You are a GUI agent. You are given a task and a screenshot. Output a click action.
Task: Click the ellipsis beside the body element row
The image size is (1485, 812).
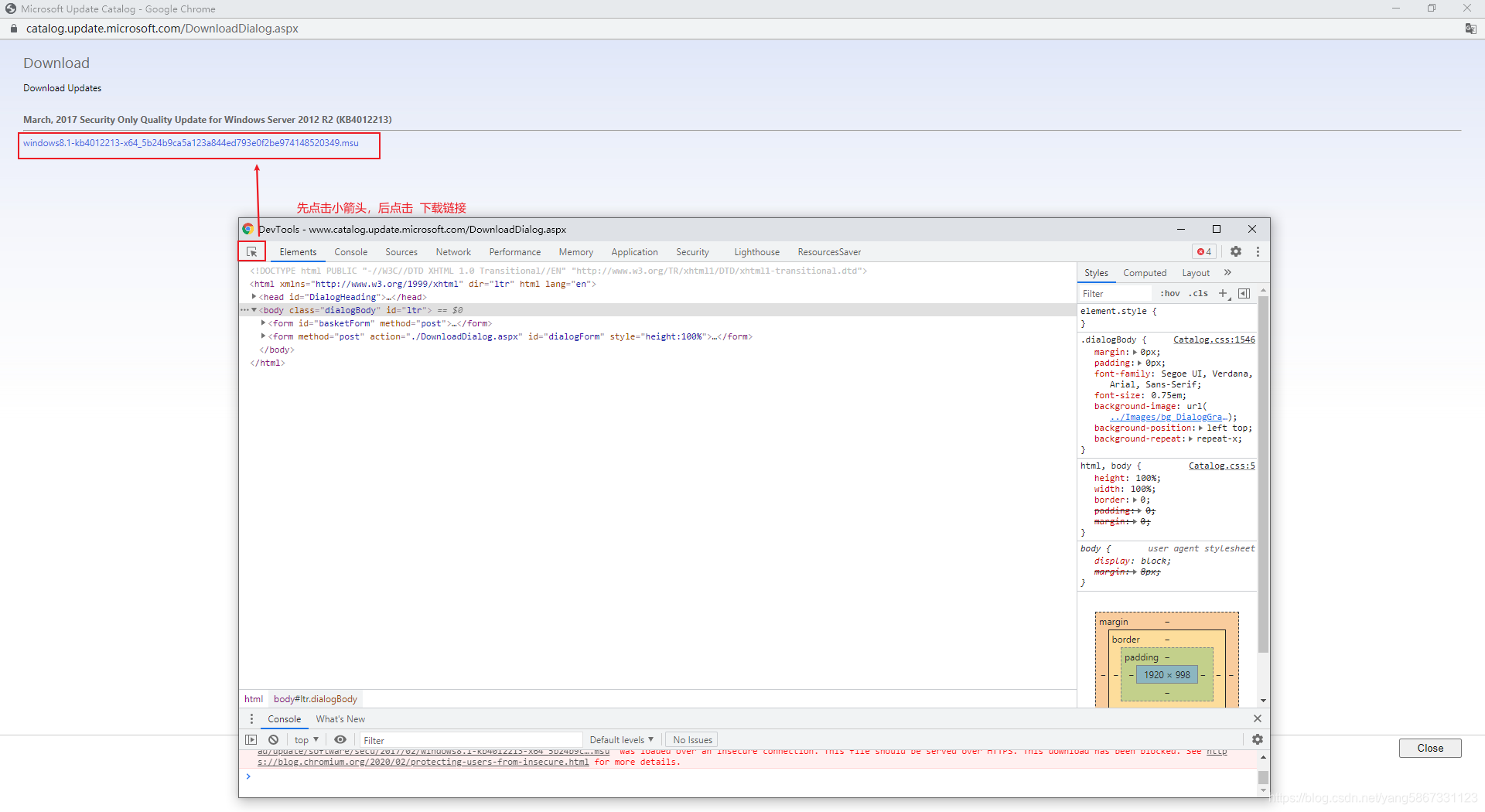coord(244,310)
